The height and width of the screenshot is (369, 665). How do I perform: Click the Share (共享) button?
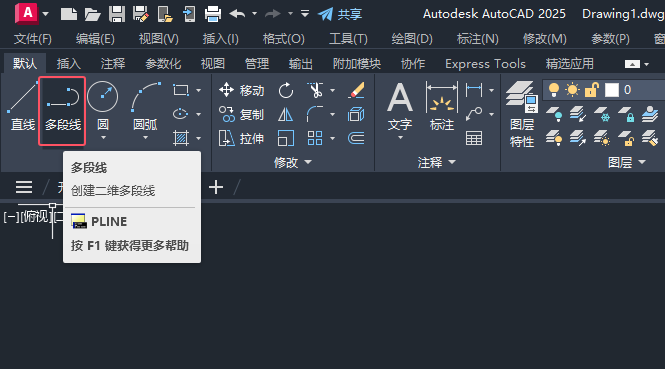339,14
